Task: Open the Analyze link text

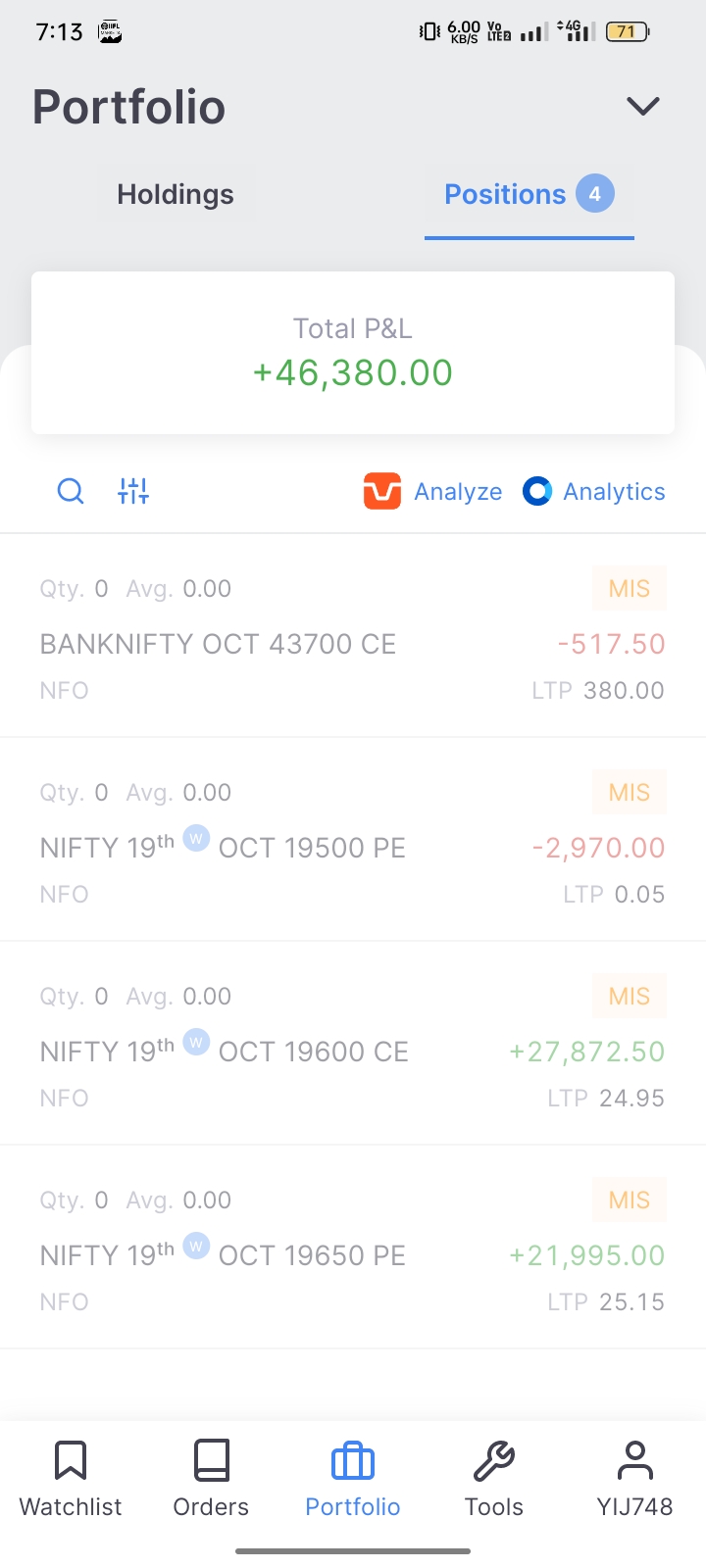Action: click(458, 492)
